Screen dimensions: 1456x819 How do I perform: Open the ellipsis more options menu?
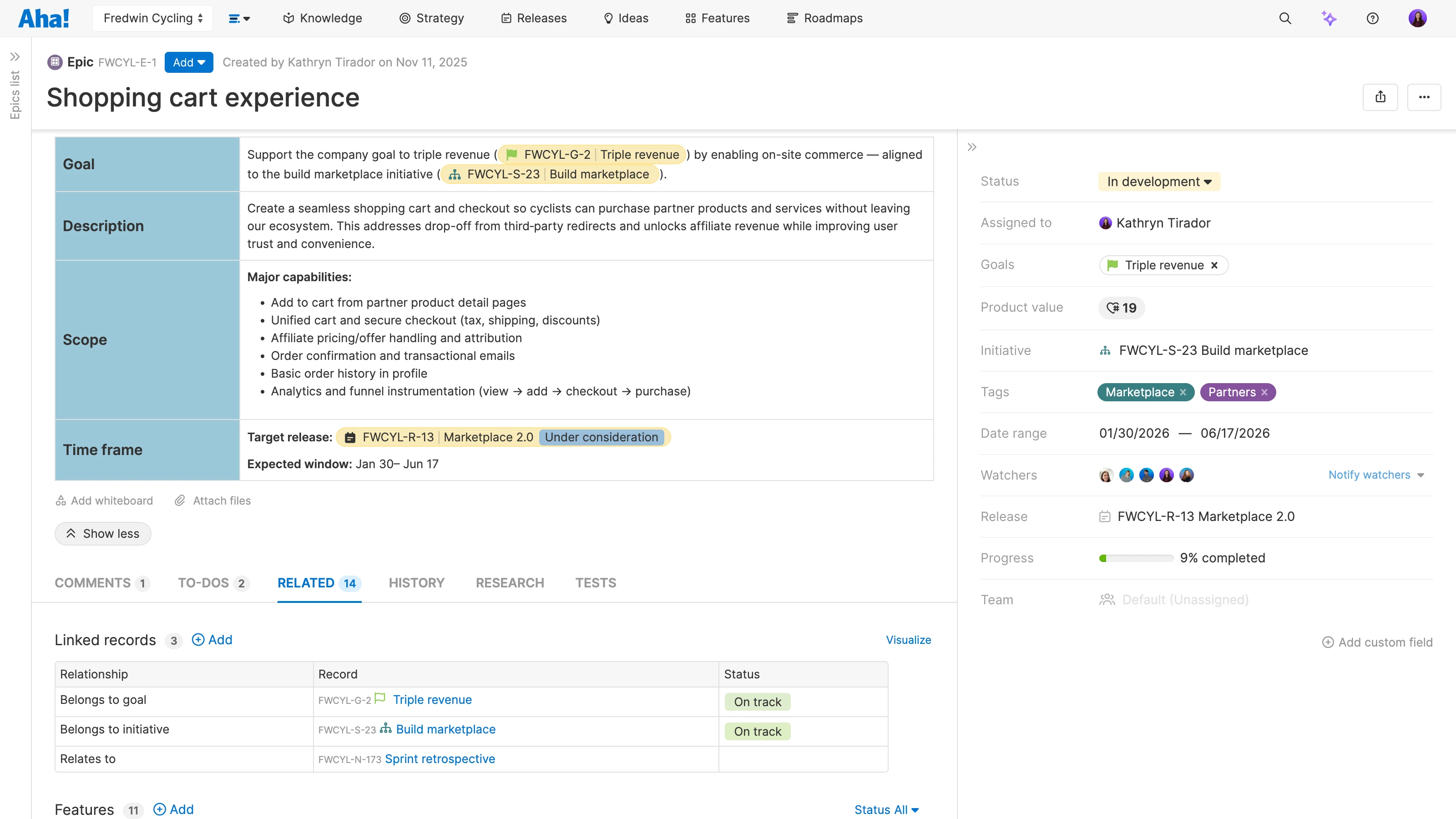[x=1424, y=96]
